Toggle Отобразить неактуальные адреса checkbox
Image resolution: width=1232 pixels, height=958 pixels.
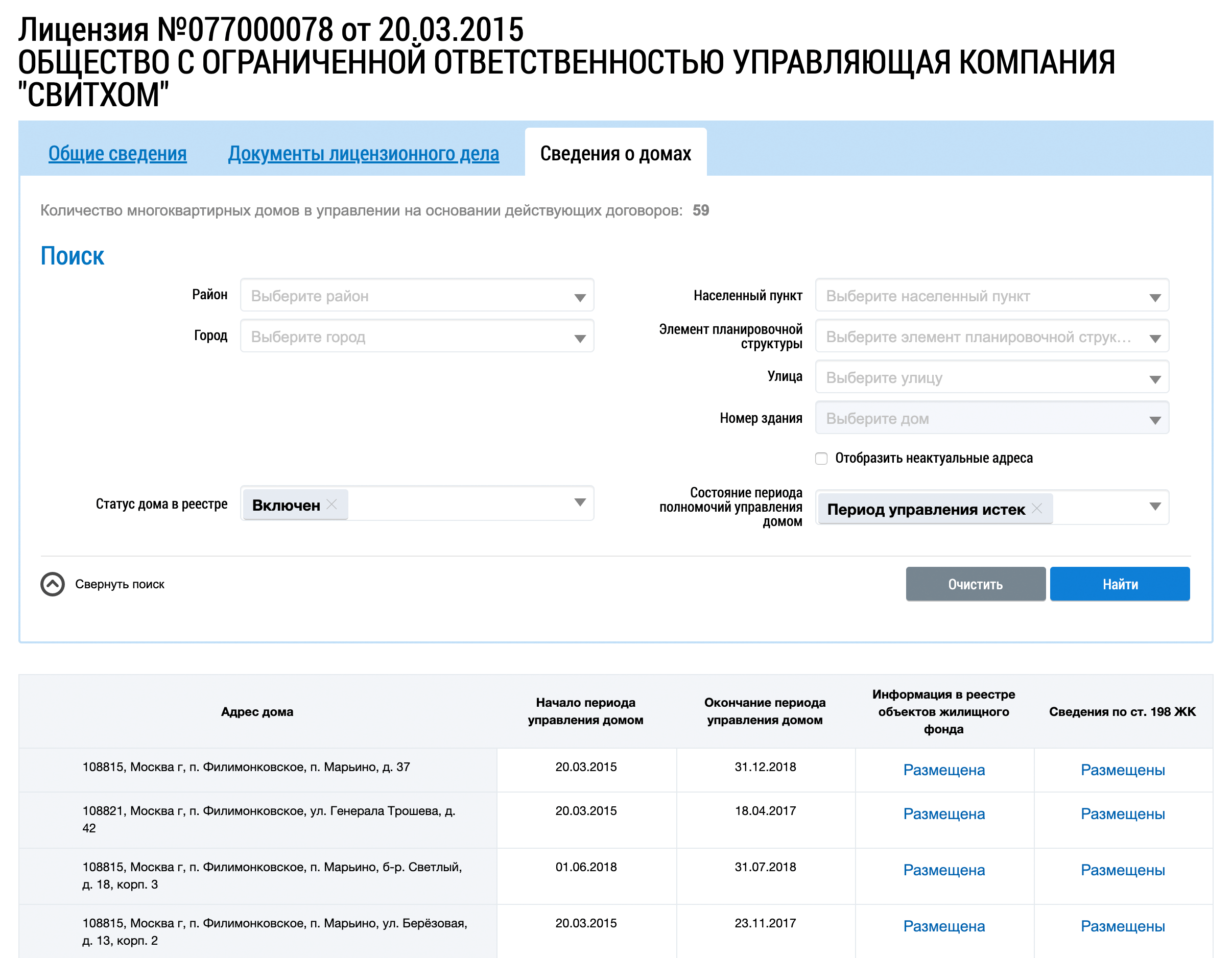(821, 459)
